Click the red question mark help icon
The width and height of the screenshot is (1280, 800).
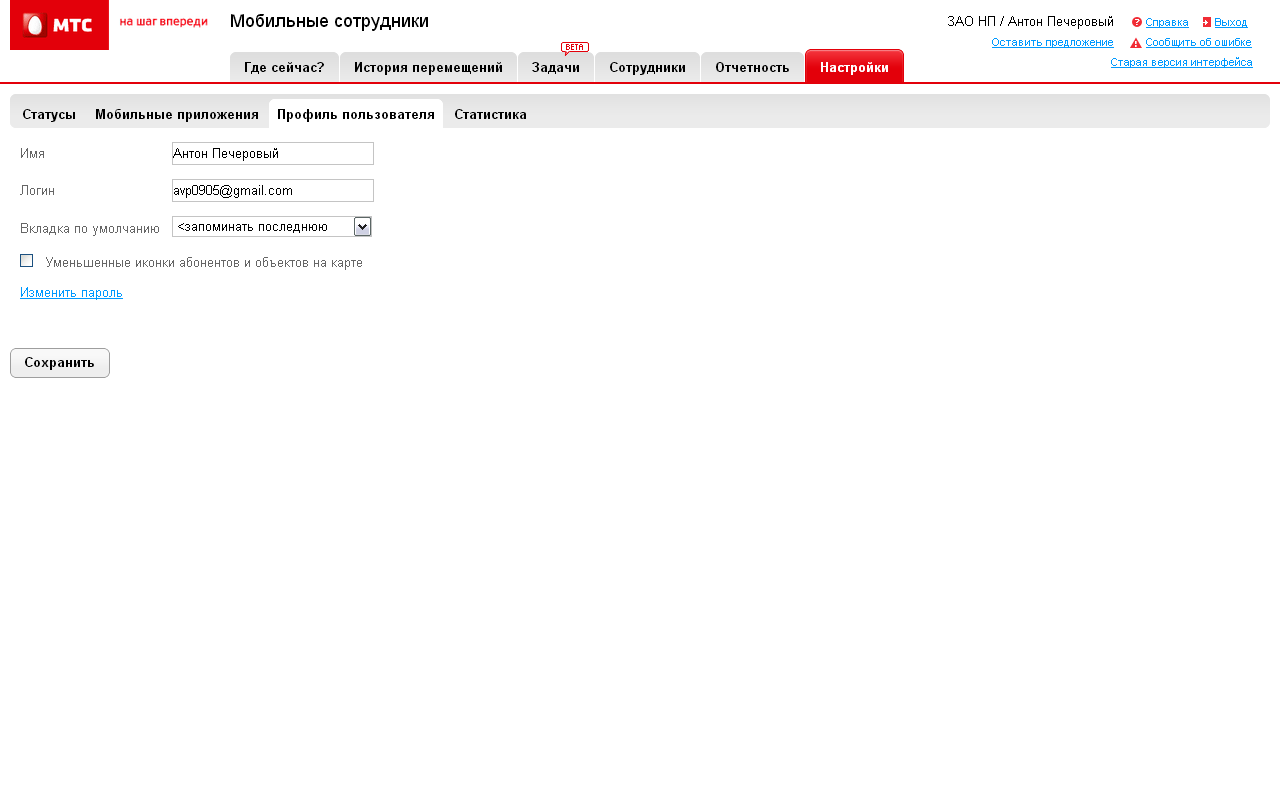[1137, 22]
